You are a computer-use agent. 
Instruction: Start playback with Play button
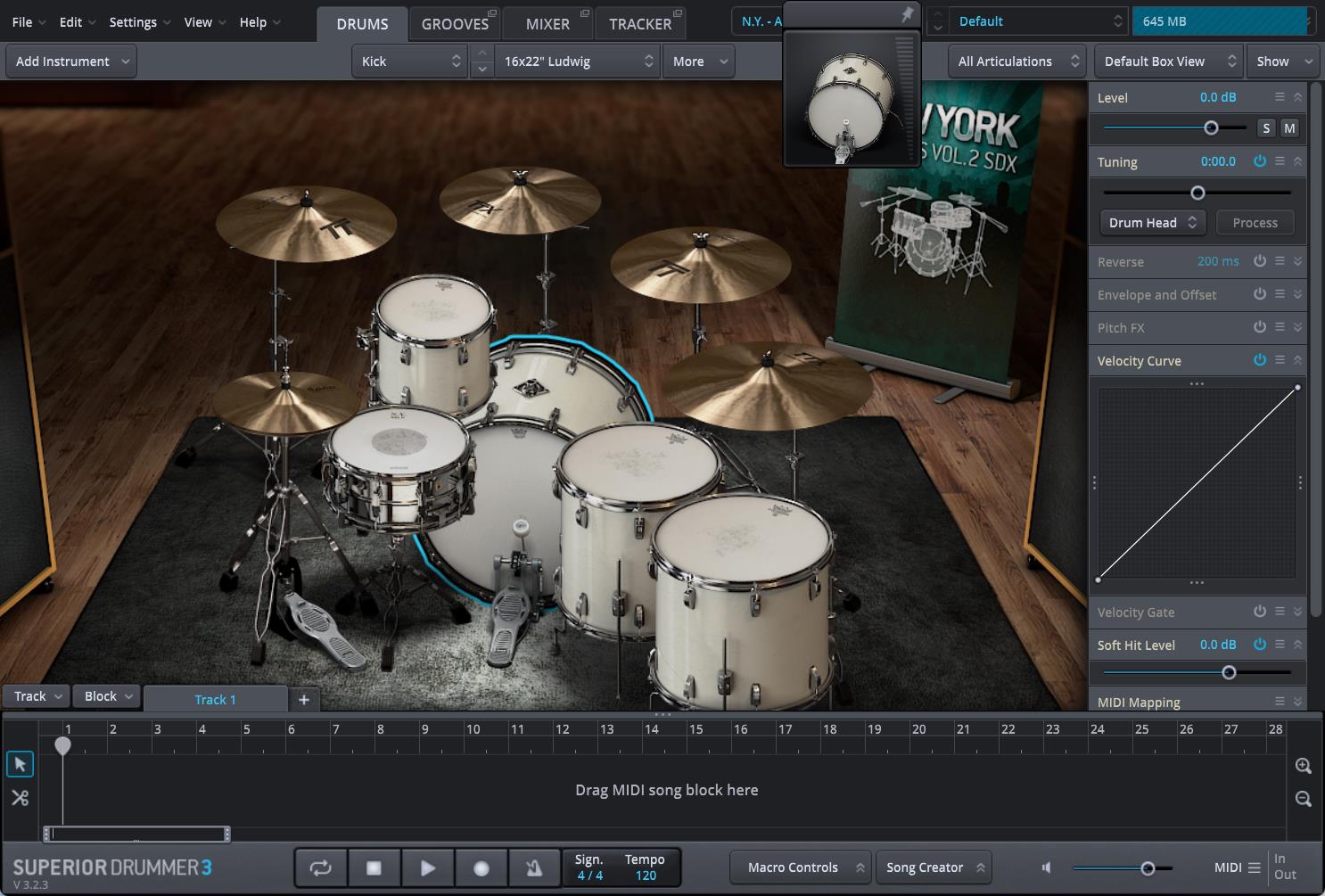[427, 867]
